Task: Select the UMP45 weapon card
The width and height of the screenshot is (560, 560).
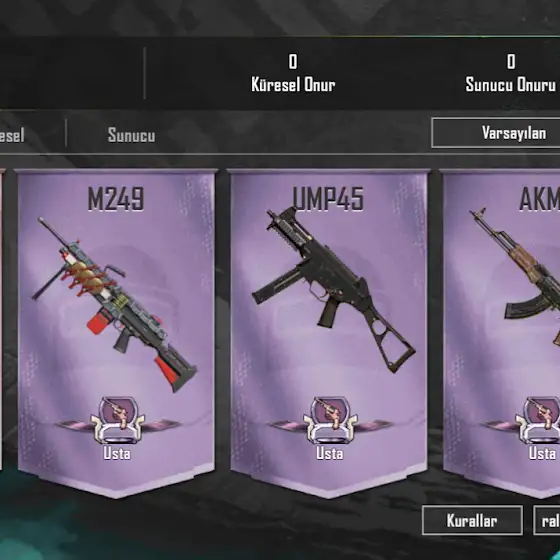Action: (x=329, y=333)
